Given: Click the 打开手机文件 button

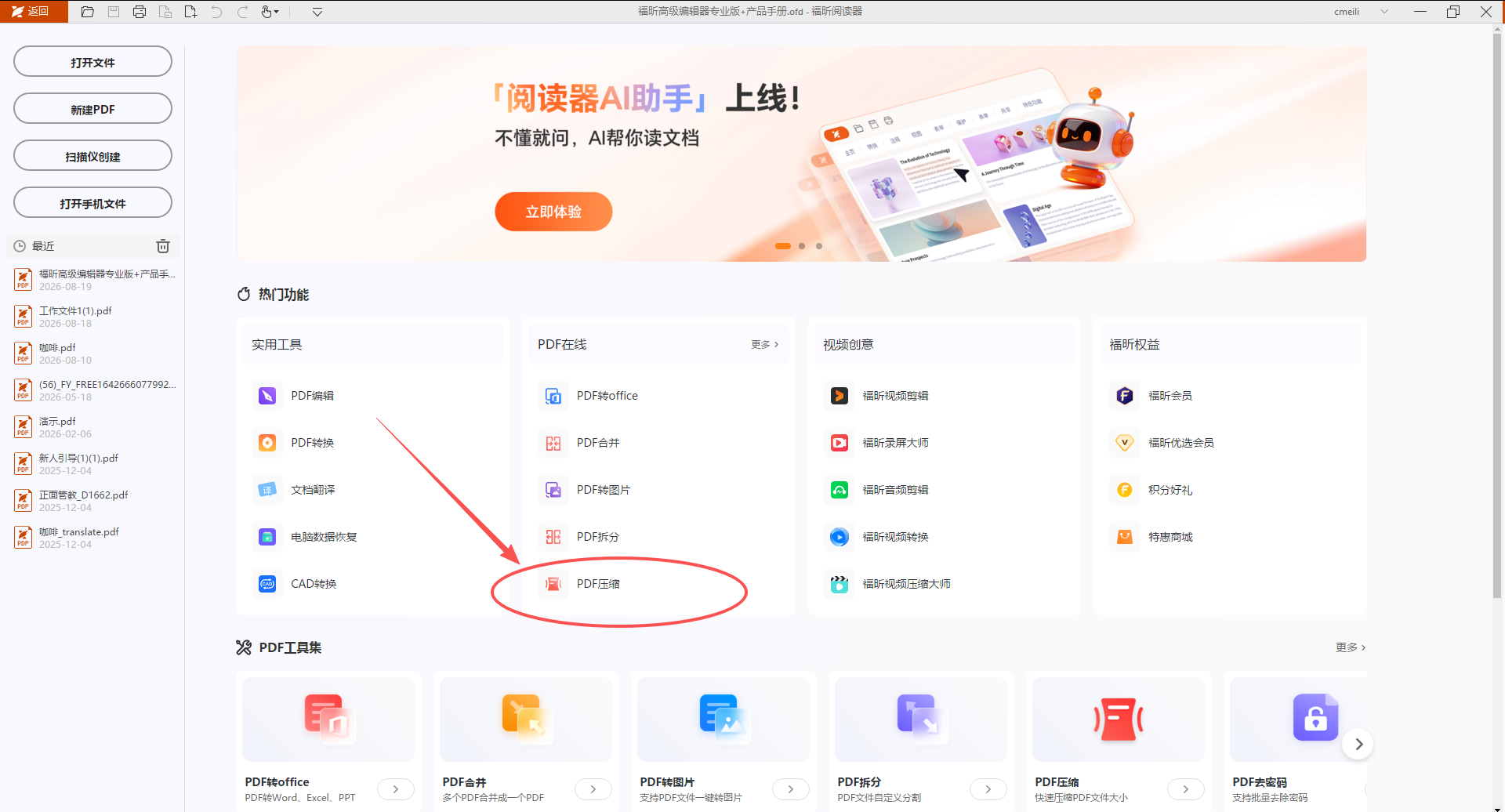Looking at the screenshot, I should click(x=92, y=203).
